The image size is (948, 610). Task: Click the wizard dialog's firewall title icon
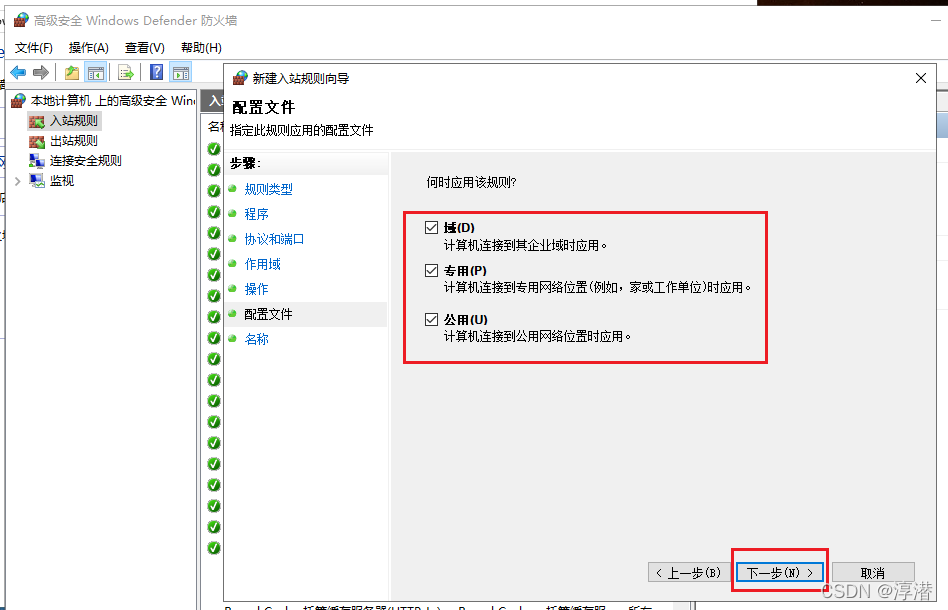[240, 78]
